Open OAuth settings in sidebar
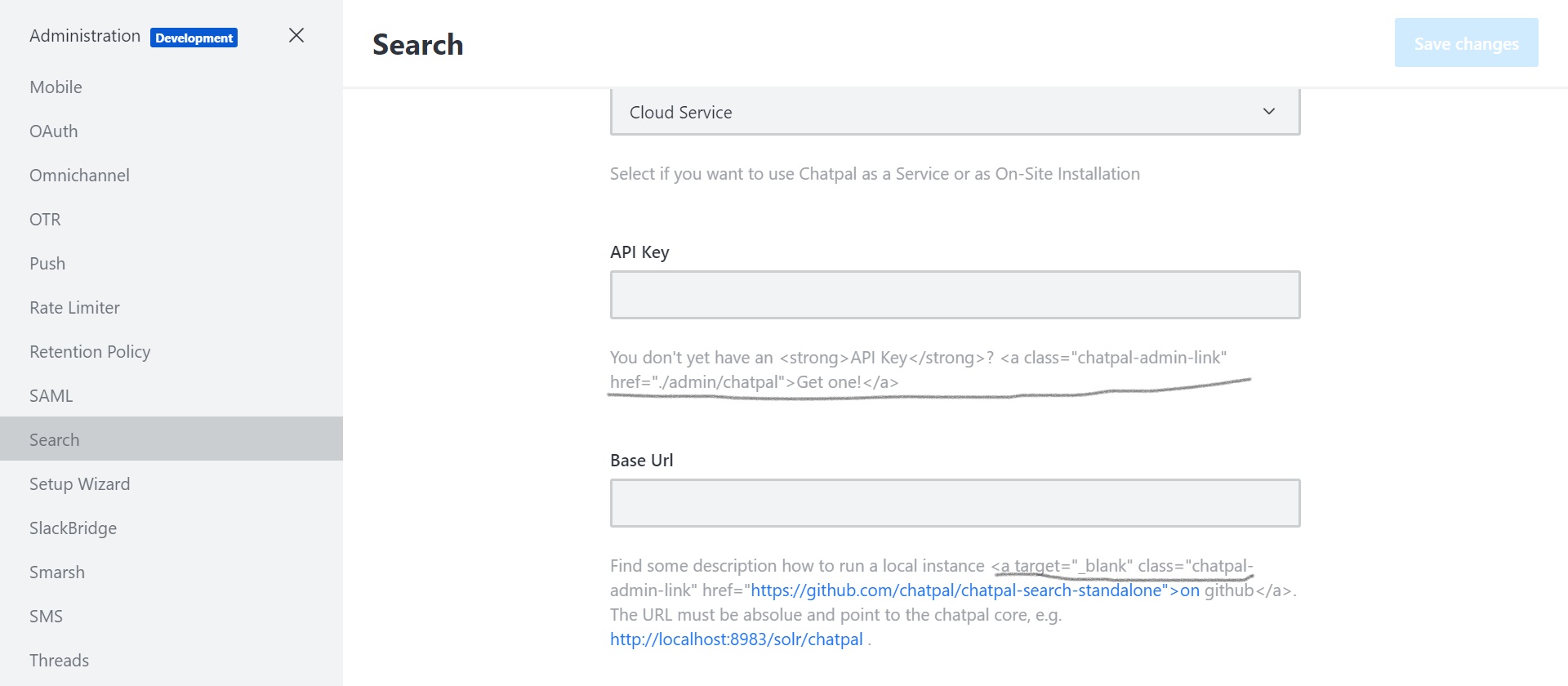 [171, 131]
